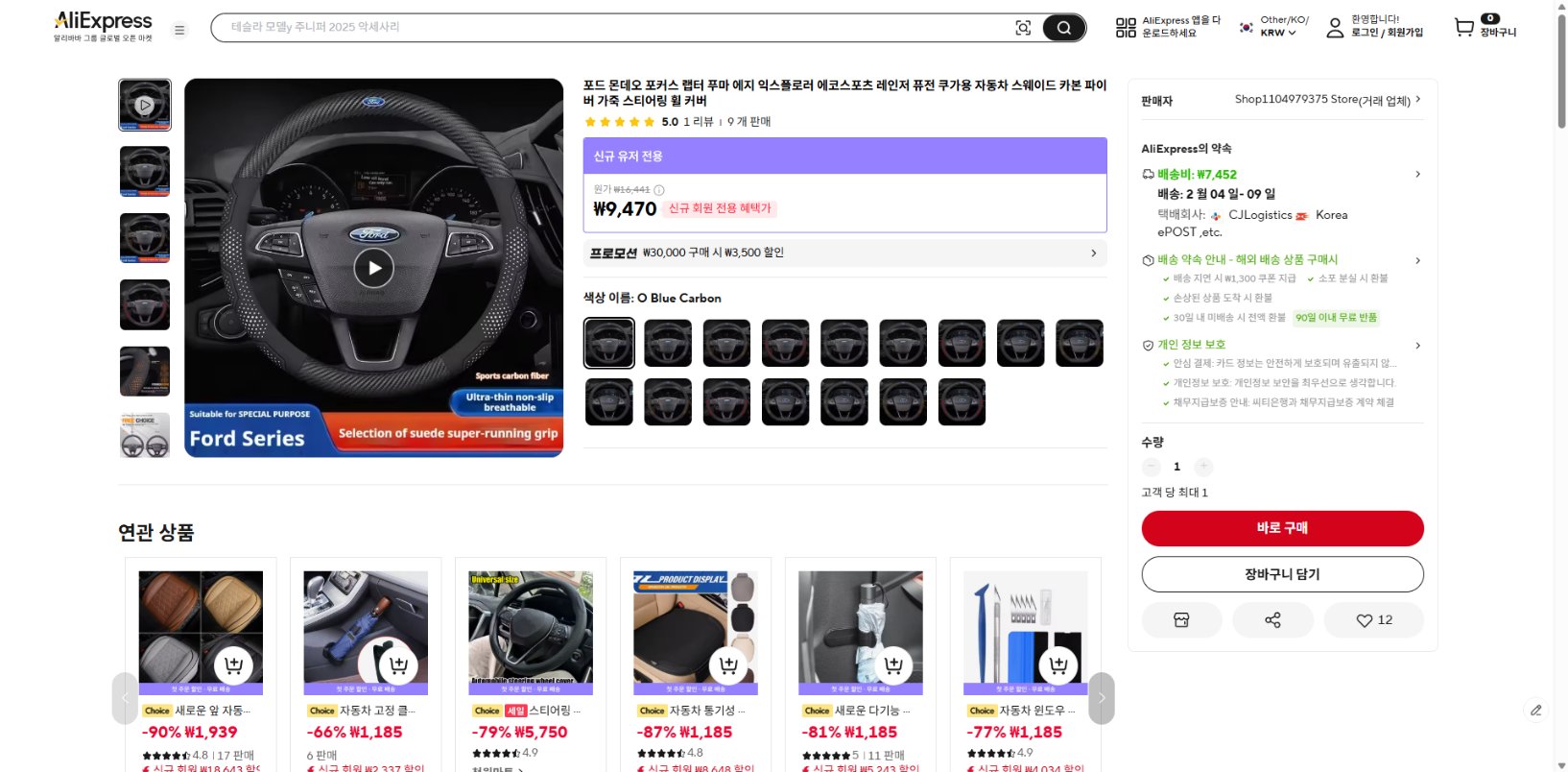Screen dimensions: 1568x772
Task: Click the 신규 유저 전용 banner
Action: pos(844,157)
